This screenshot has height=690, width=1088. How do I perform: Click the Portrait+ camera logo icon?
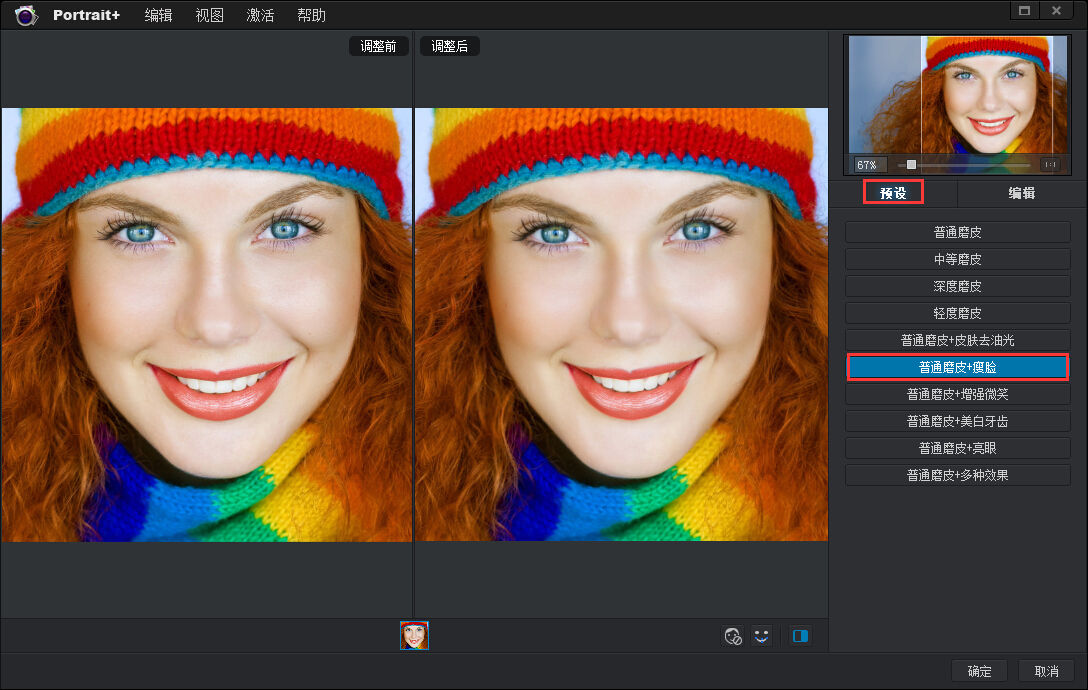click(x=26, y=15)
